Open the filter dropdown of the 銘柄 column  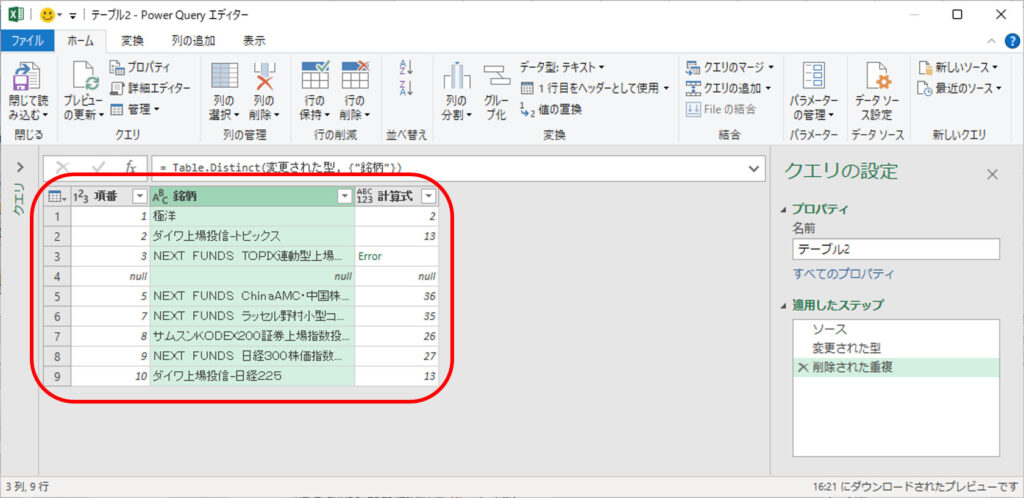[345, 196]
